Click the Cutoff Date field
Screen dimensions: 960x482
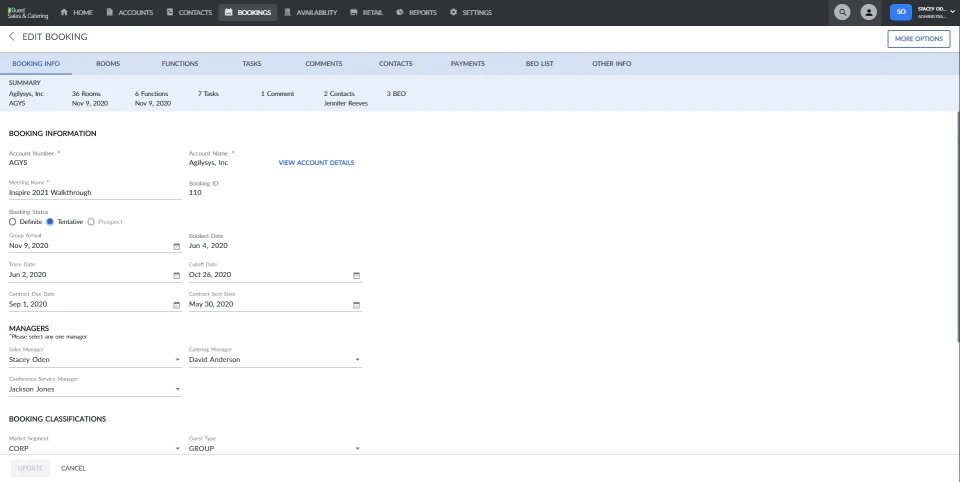click(x=275, y=275)
